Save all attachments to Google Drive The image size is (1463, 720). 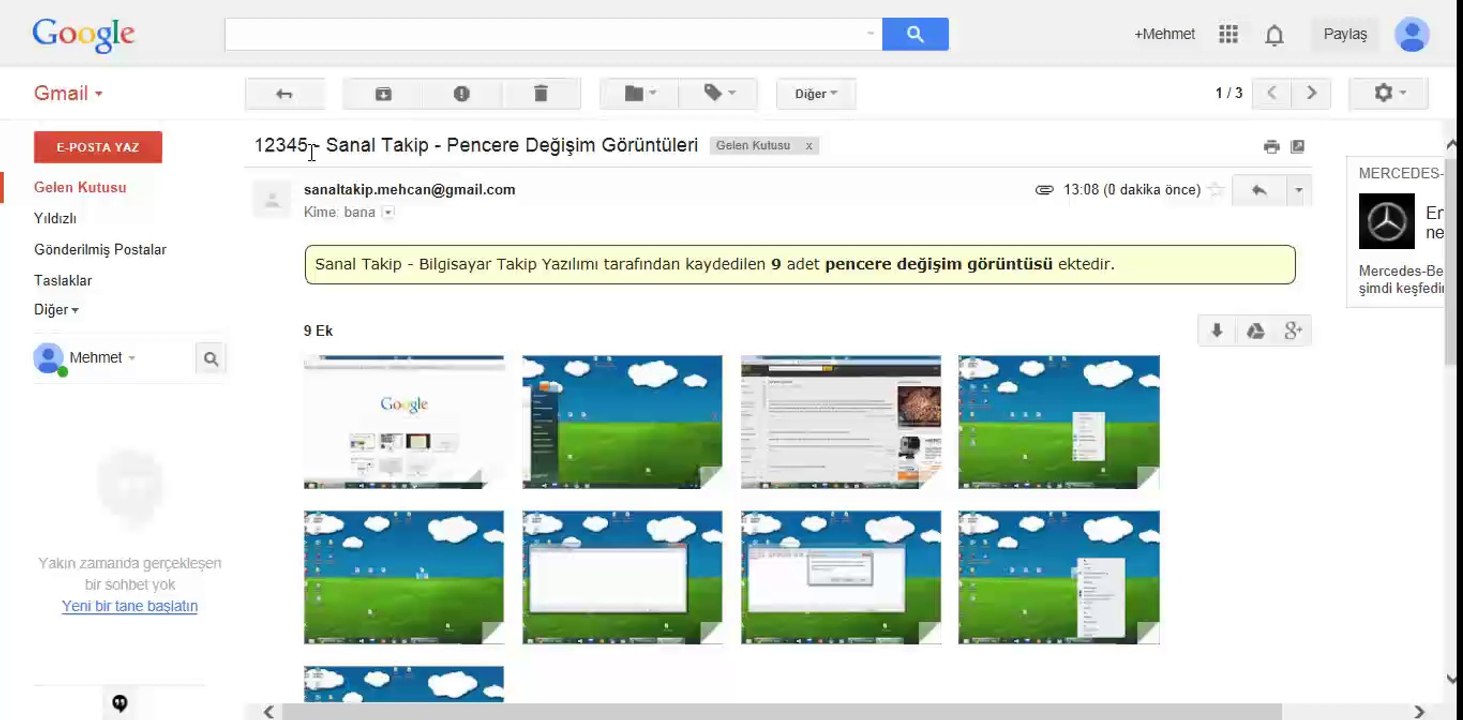[x=1255, y=331]
